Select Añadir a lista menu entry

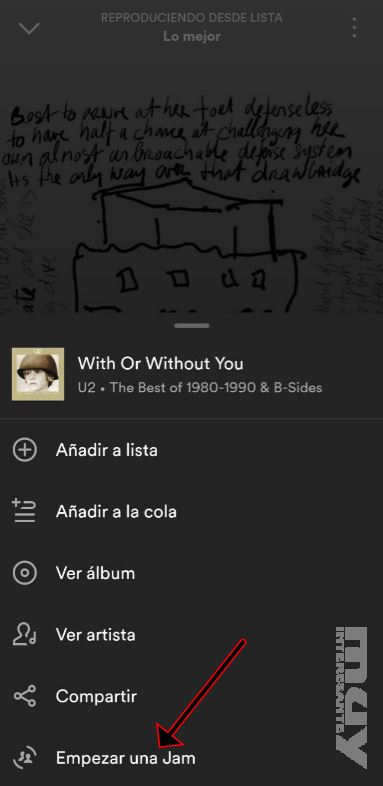[x=192, y=450]
